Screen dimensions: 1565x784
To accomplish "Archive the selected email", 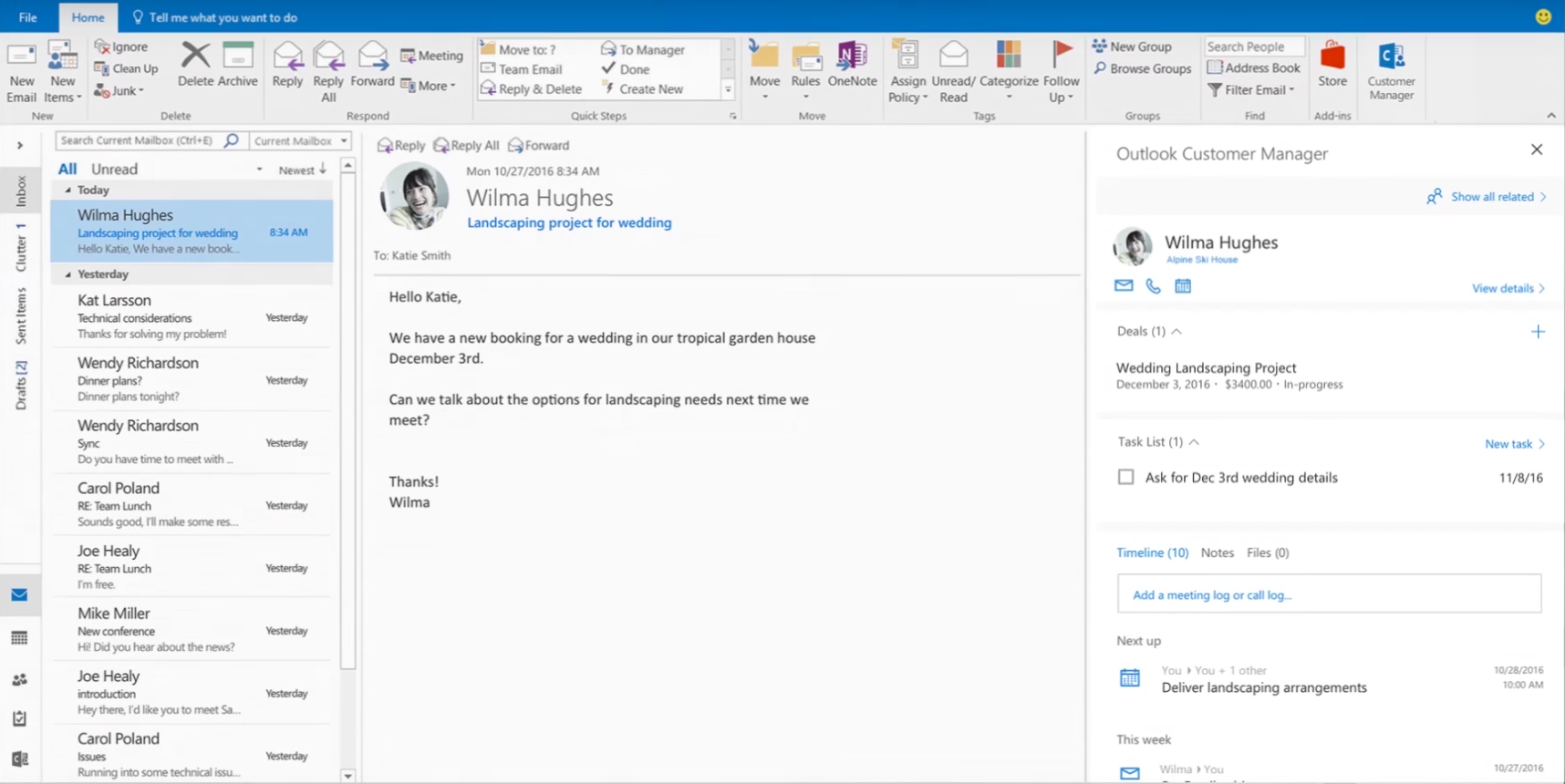I will pos(238,64).
